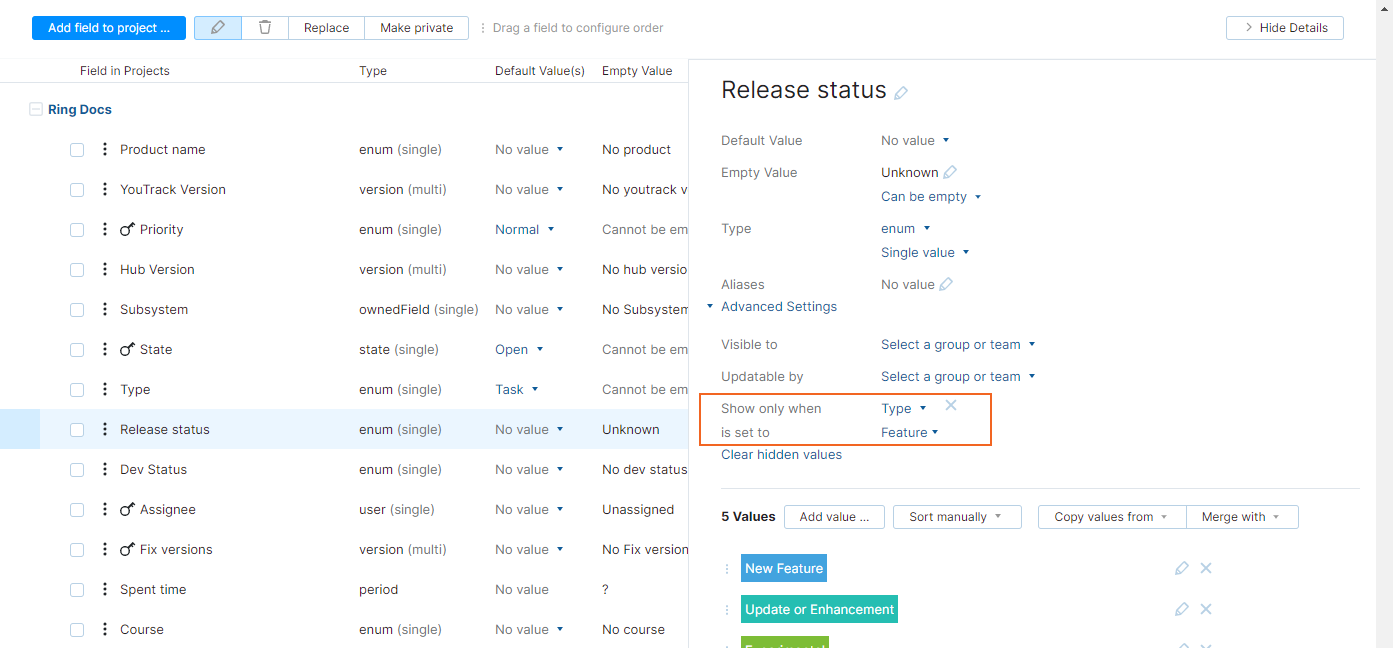Edit the Unknown empty value text

click(x=950, y=172)
